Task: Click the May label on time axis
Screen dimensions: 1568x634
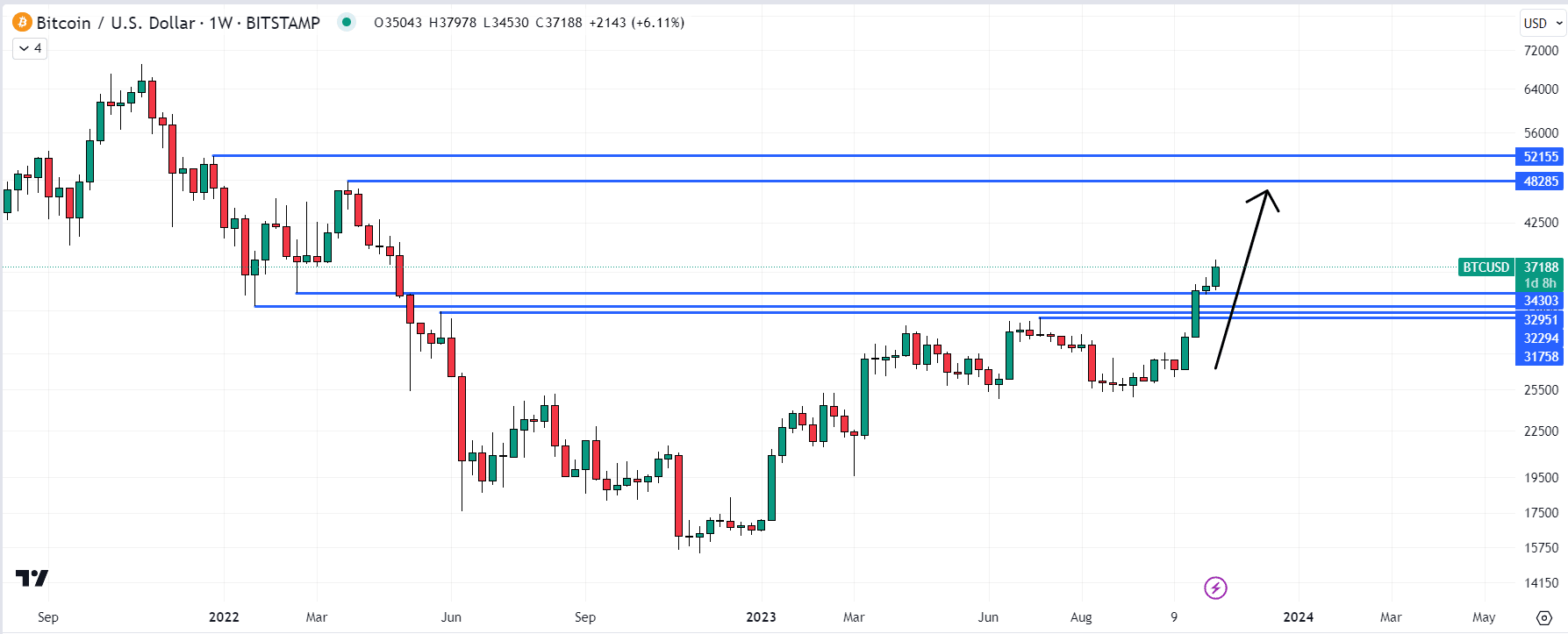Action: click(1484, 617)
